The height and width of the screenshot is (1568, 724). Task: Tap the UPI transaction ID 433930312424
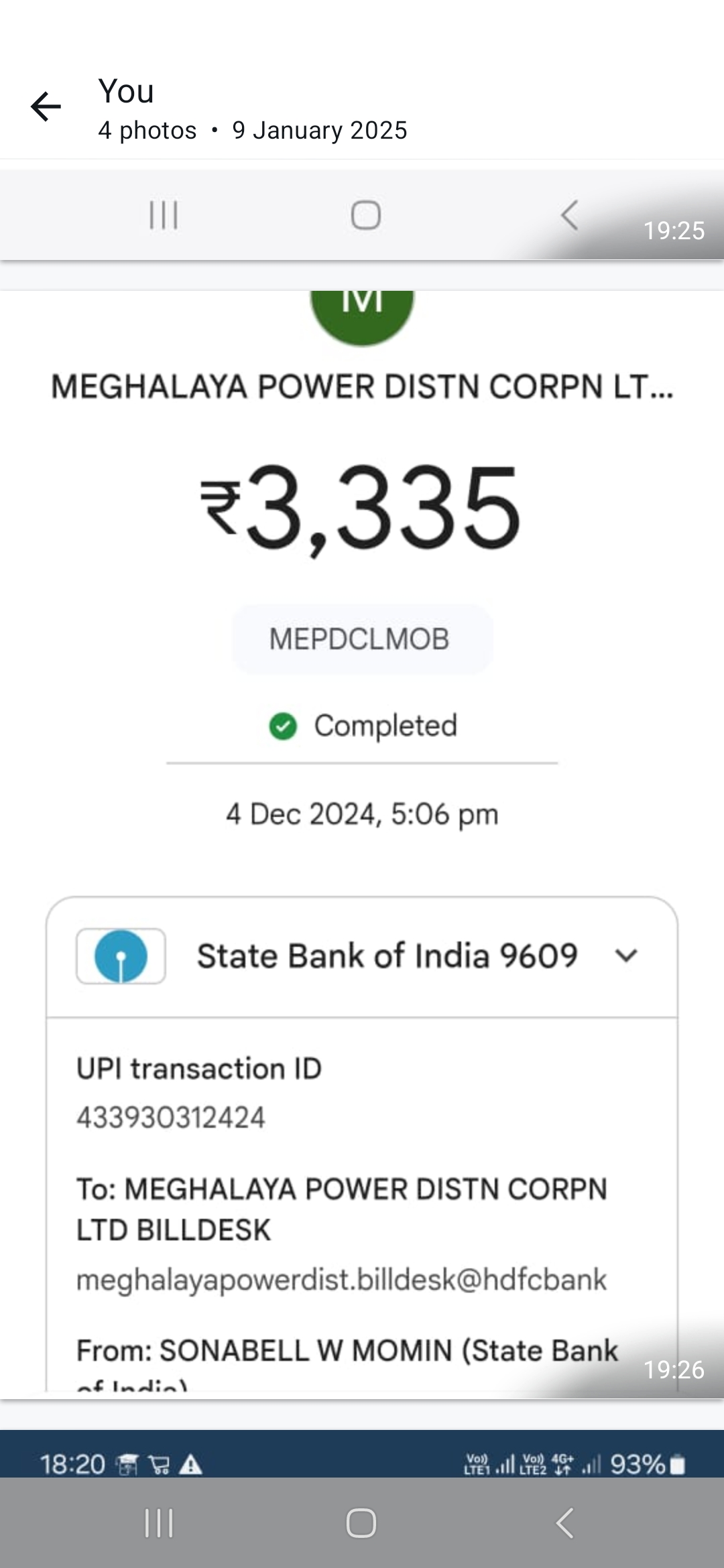point(171,1118)
